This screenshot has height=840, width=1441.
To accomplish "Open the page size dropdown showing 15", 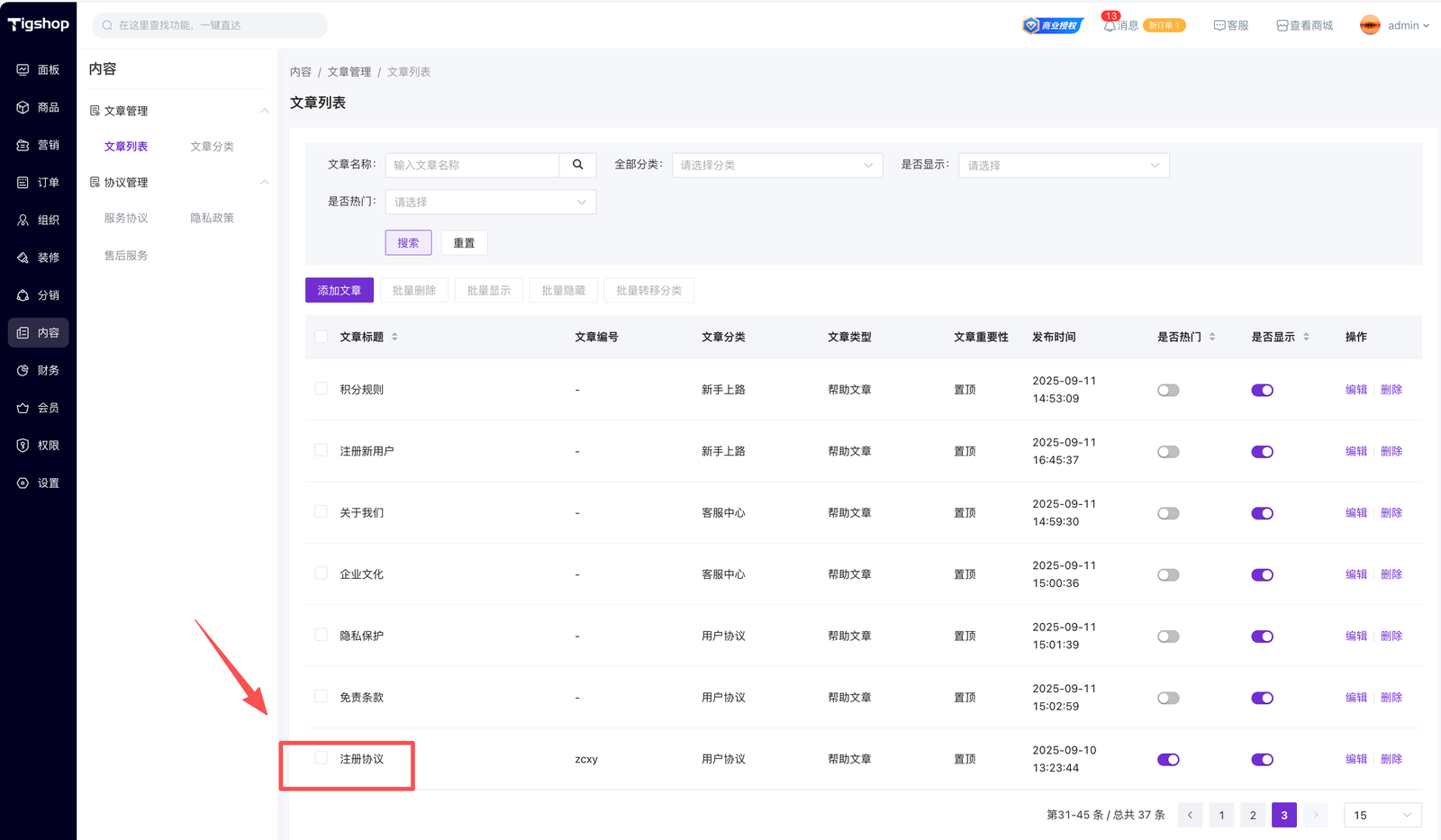I will [x=1382, y=815].
